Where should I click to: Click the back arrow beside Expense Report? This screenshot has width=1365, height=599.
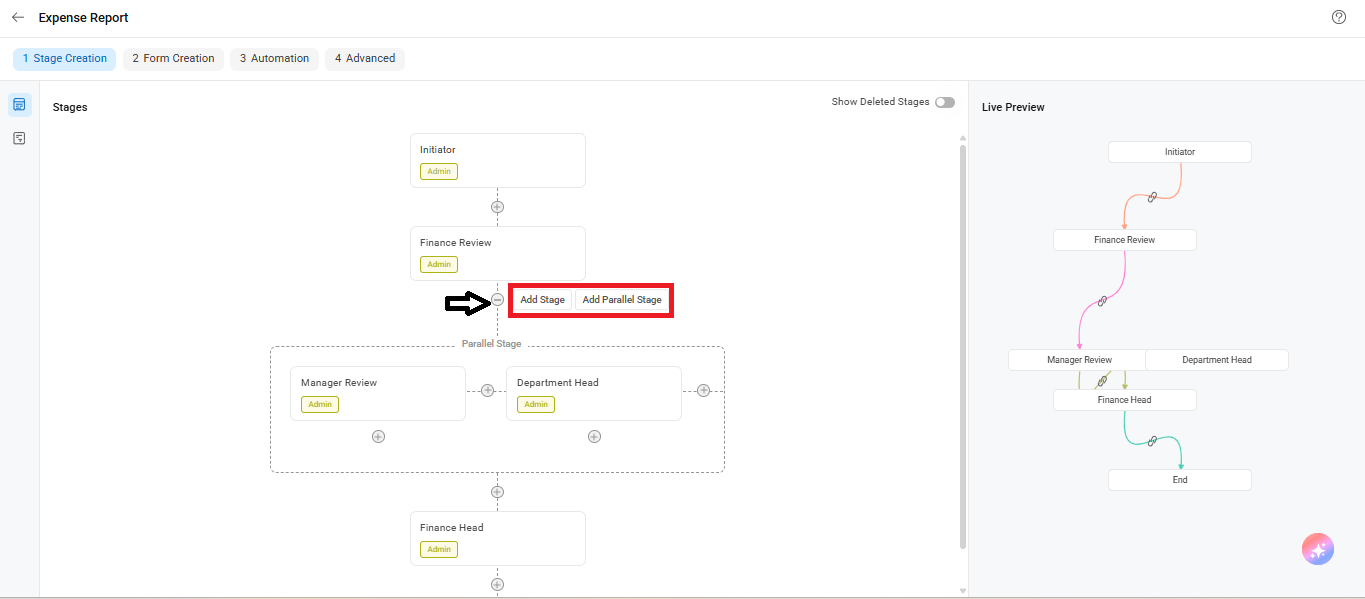(18, 17)
